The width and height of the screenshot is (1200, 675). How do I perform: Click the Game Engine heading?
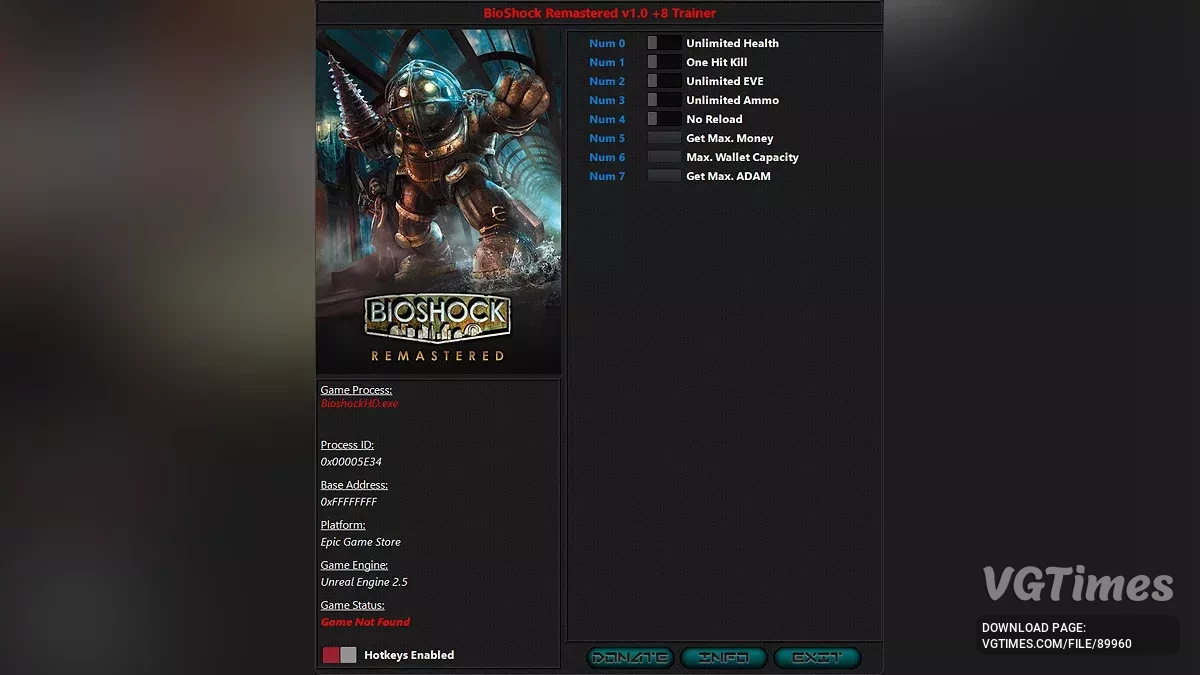point(354,565)
